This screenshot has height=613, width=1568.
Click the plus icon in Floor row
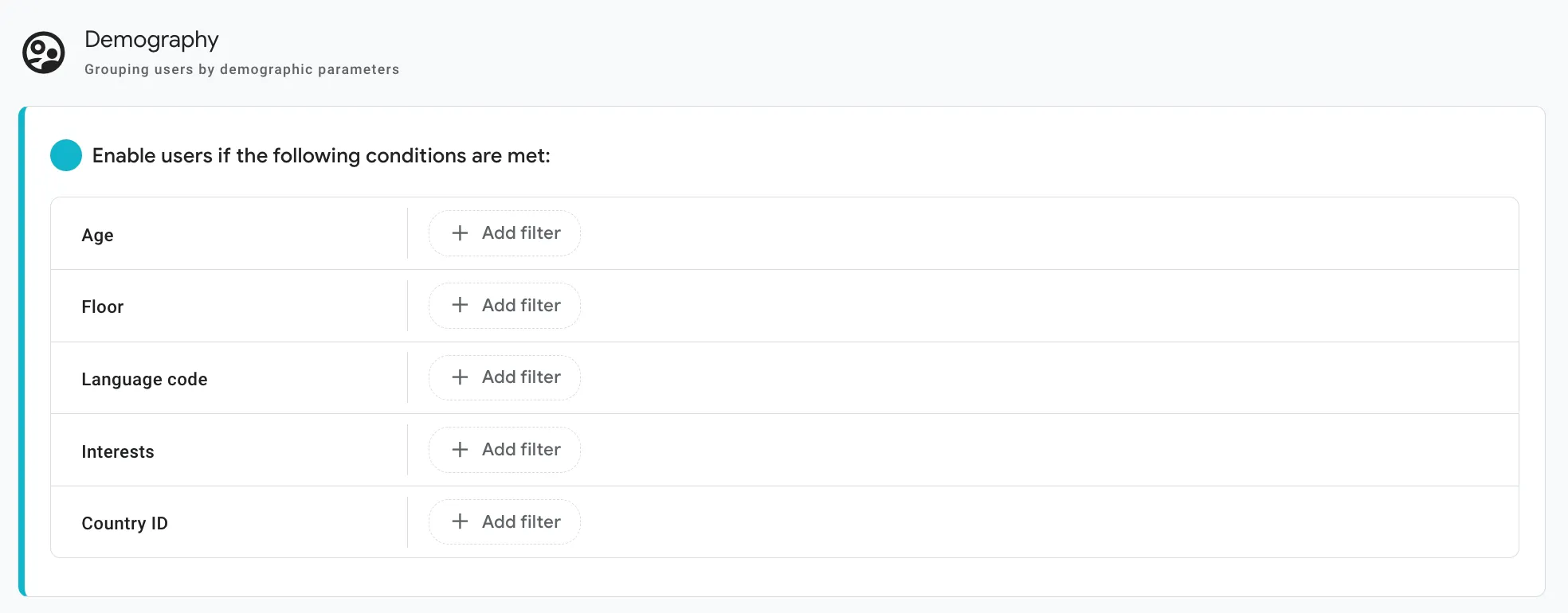(460, 305)
